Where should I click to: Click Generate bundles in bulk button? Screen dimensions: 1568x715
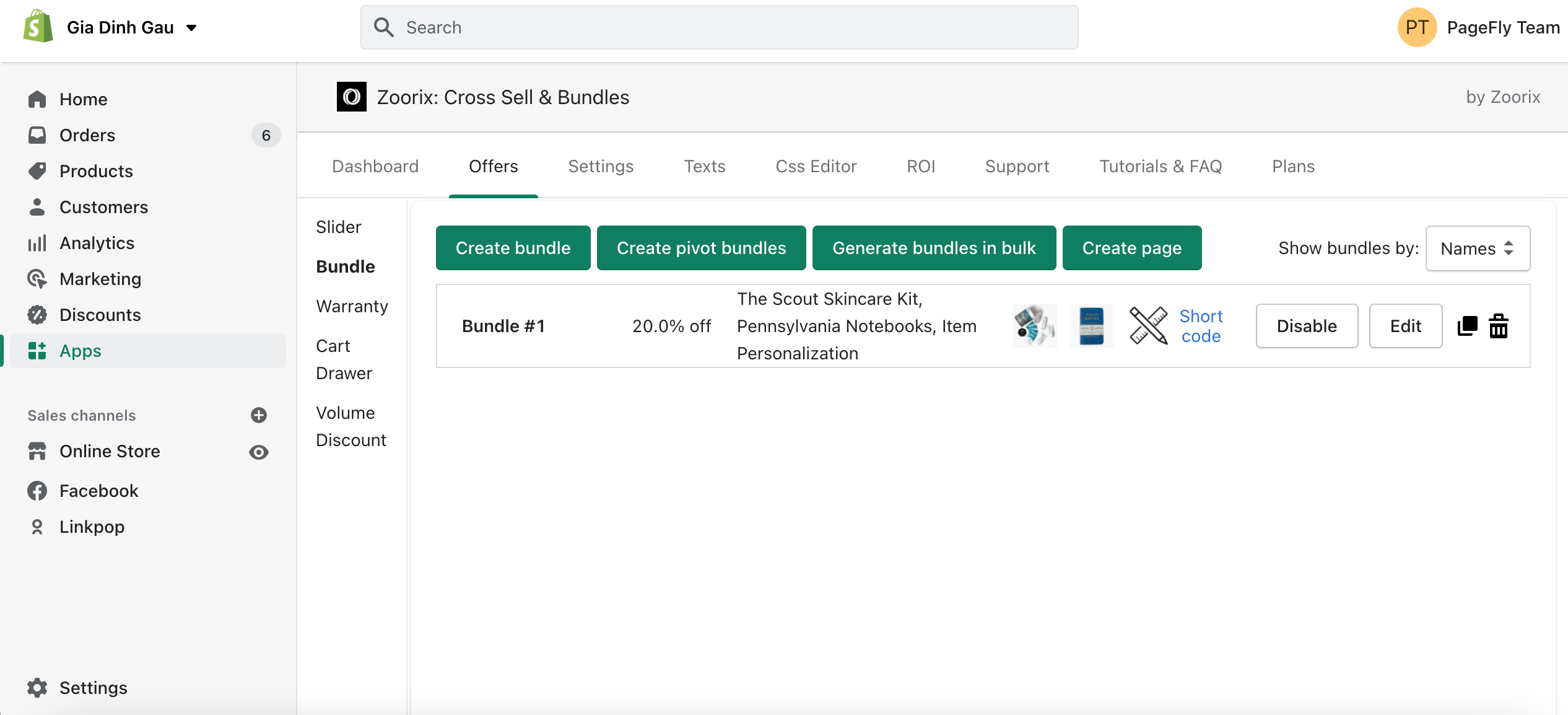(934, 248)
